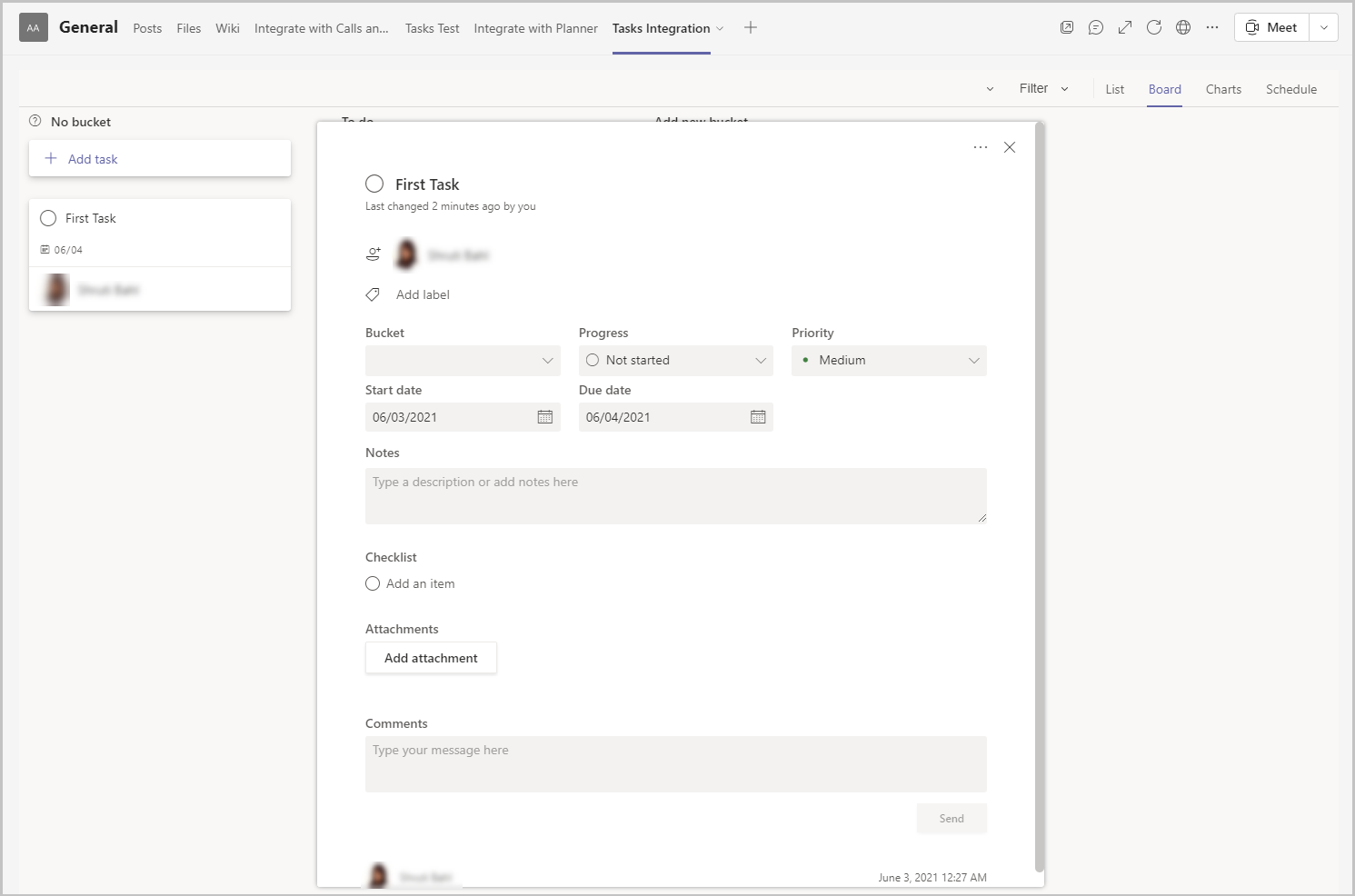
Task: Expand the Filter dropdown
Action: coord(1044,89)
